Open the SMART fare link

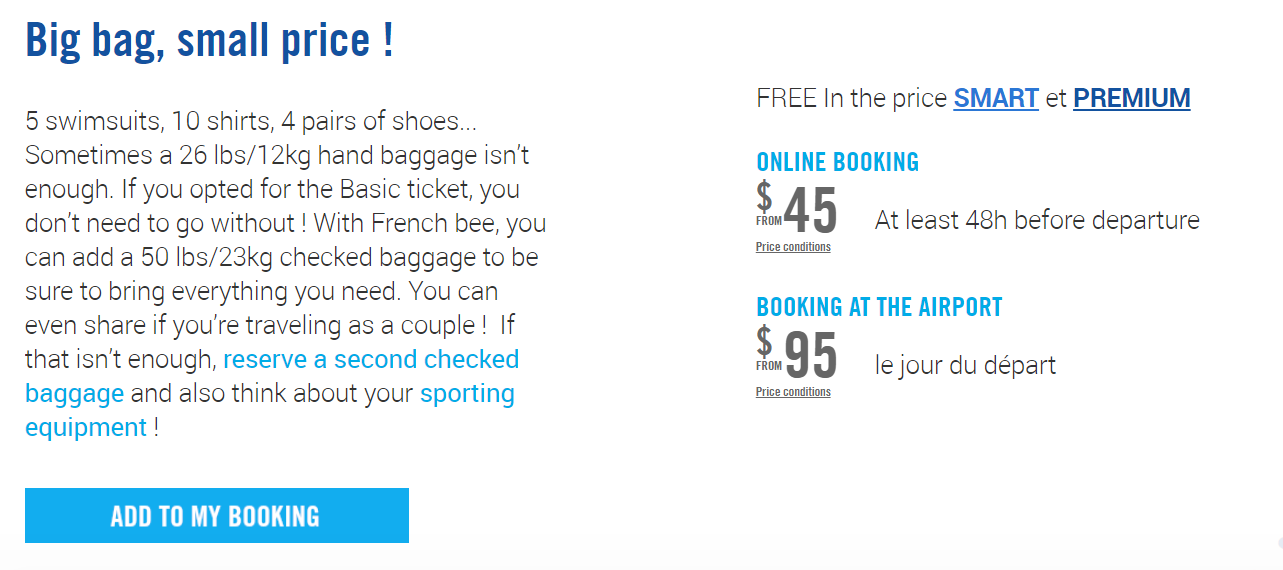996,98
